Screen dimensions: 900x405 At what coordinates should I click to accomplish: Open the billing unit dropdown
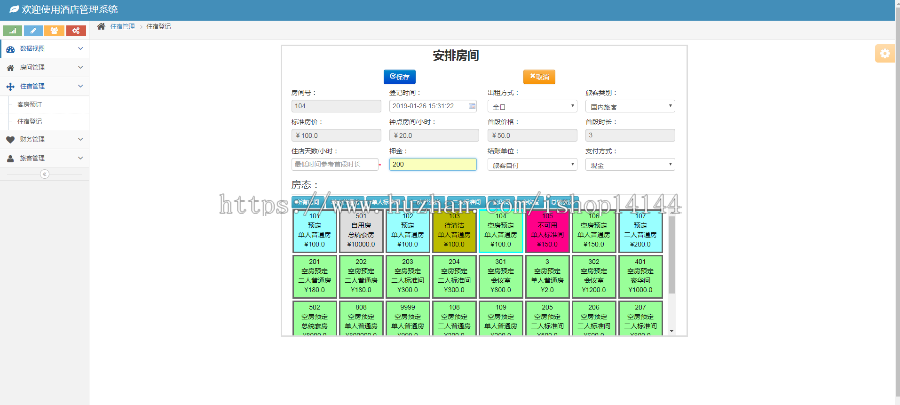(532, 165)
